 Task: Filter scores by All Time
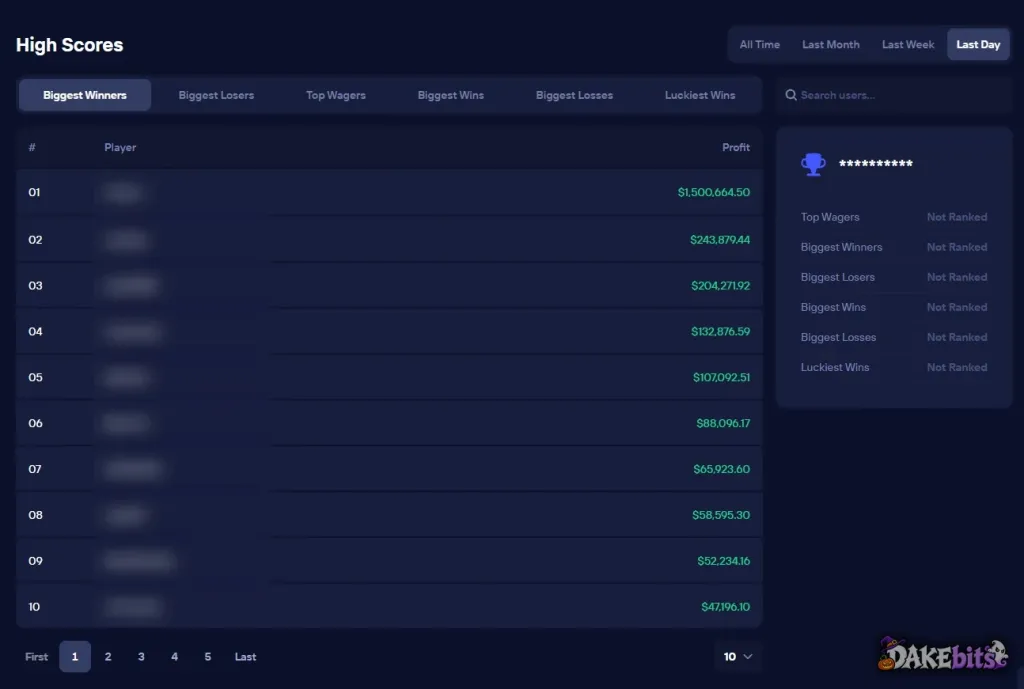coord(760,44)
